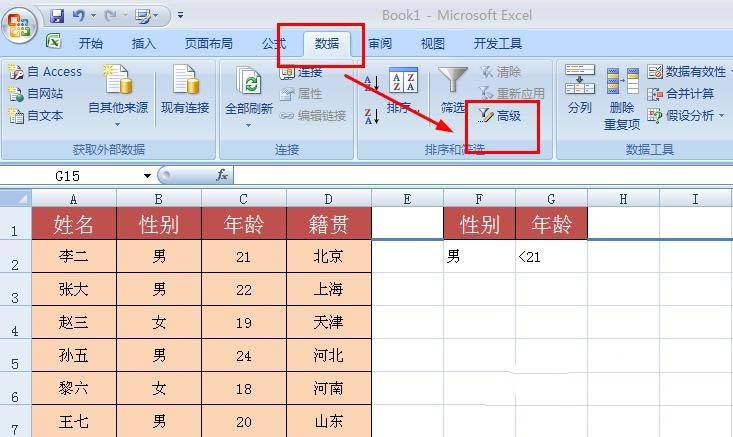Click the Redo icon
The width and height of the screenshot is (733, 437).
click(111, 16)
